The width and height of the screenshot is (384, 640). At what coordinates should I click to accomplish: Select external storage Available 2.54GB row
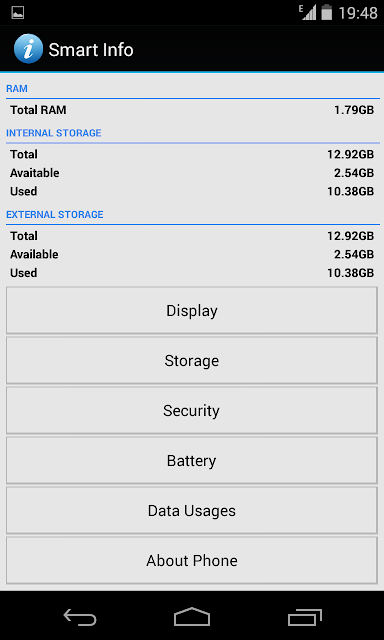[192, 254]
